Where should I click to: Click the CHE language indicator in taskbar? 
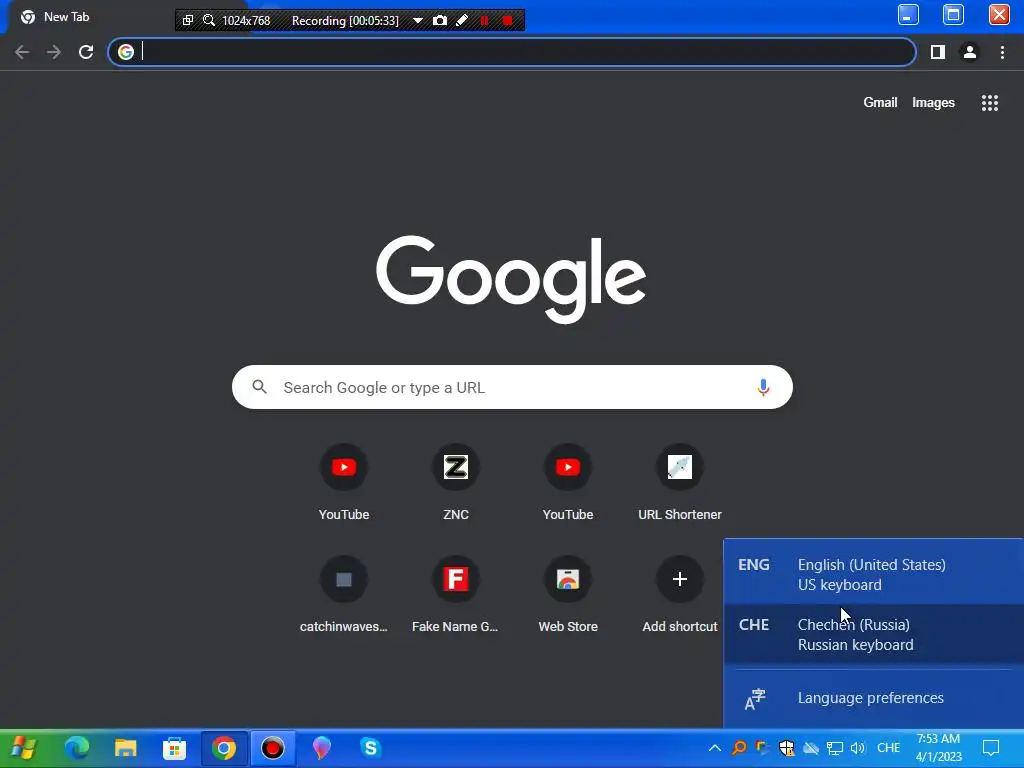[888, 748]
